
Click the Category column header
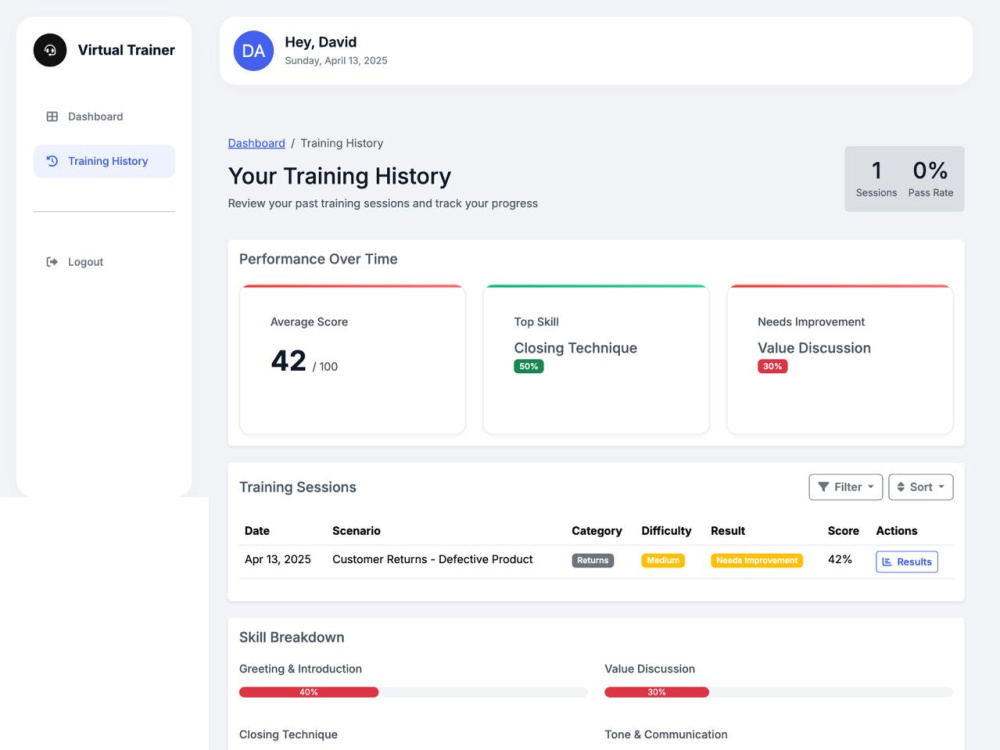coord(596,531)
